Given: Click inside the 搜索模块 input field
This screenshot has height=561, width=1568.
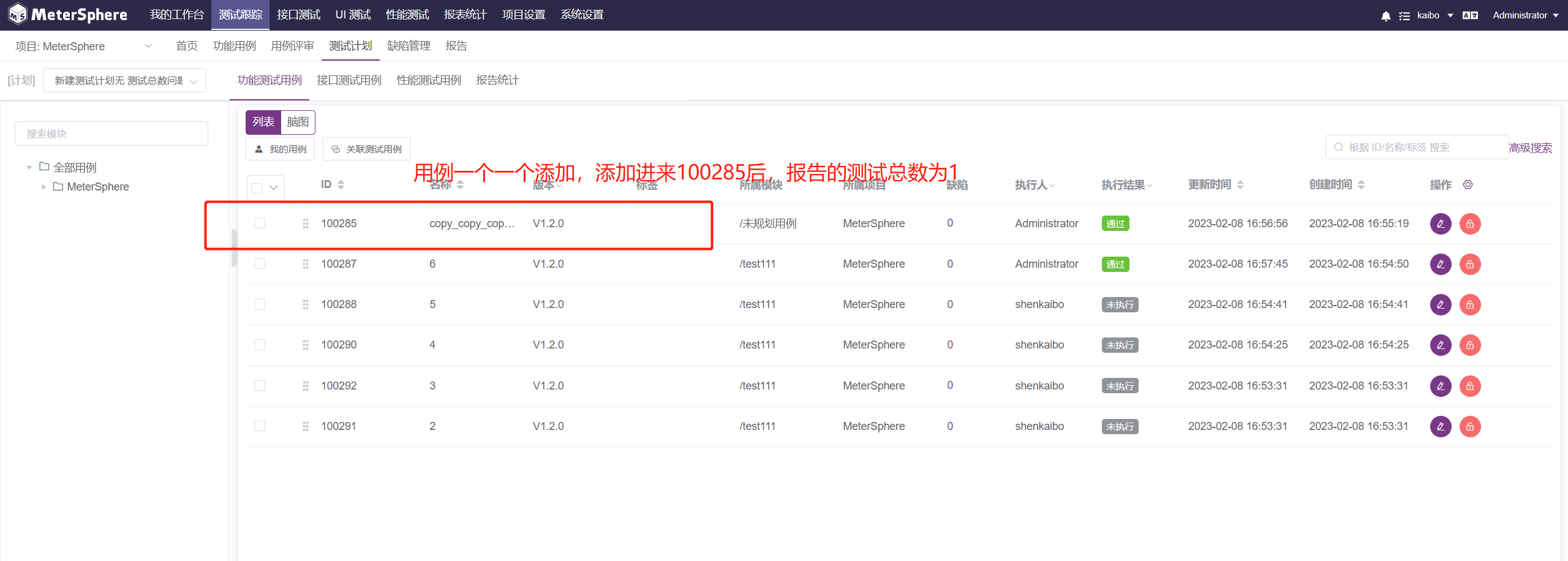Looking at the screenshot, I should pos(111,133).
